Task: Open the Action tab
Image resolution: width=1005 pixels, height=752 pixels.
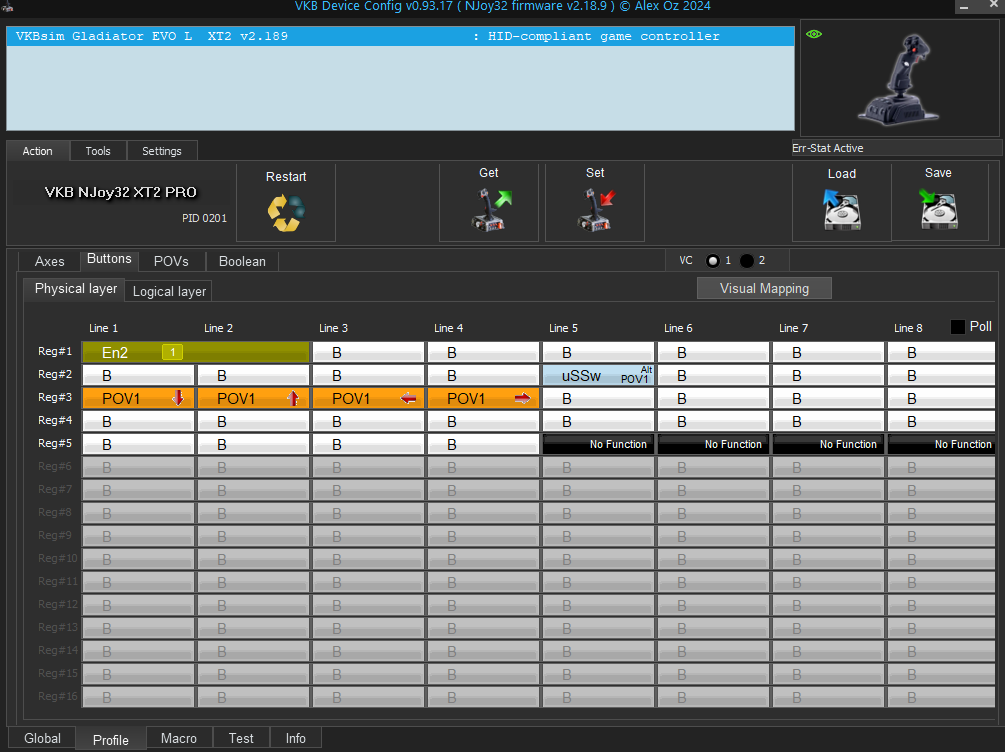Action: (x=38, y=151)
